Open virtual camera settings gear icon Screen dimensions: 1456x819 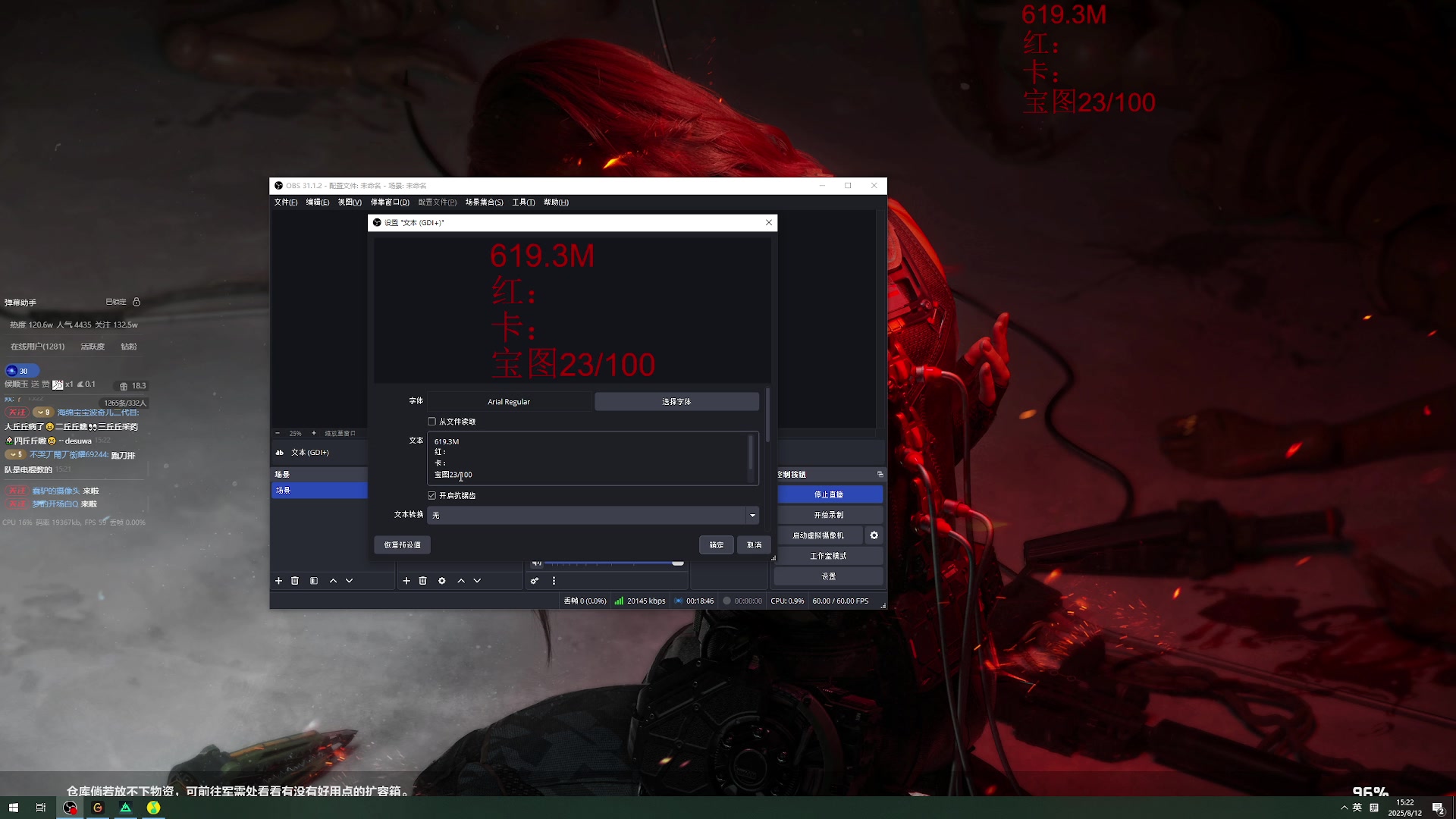(x=874, y=535)
